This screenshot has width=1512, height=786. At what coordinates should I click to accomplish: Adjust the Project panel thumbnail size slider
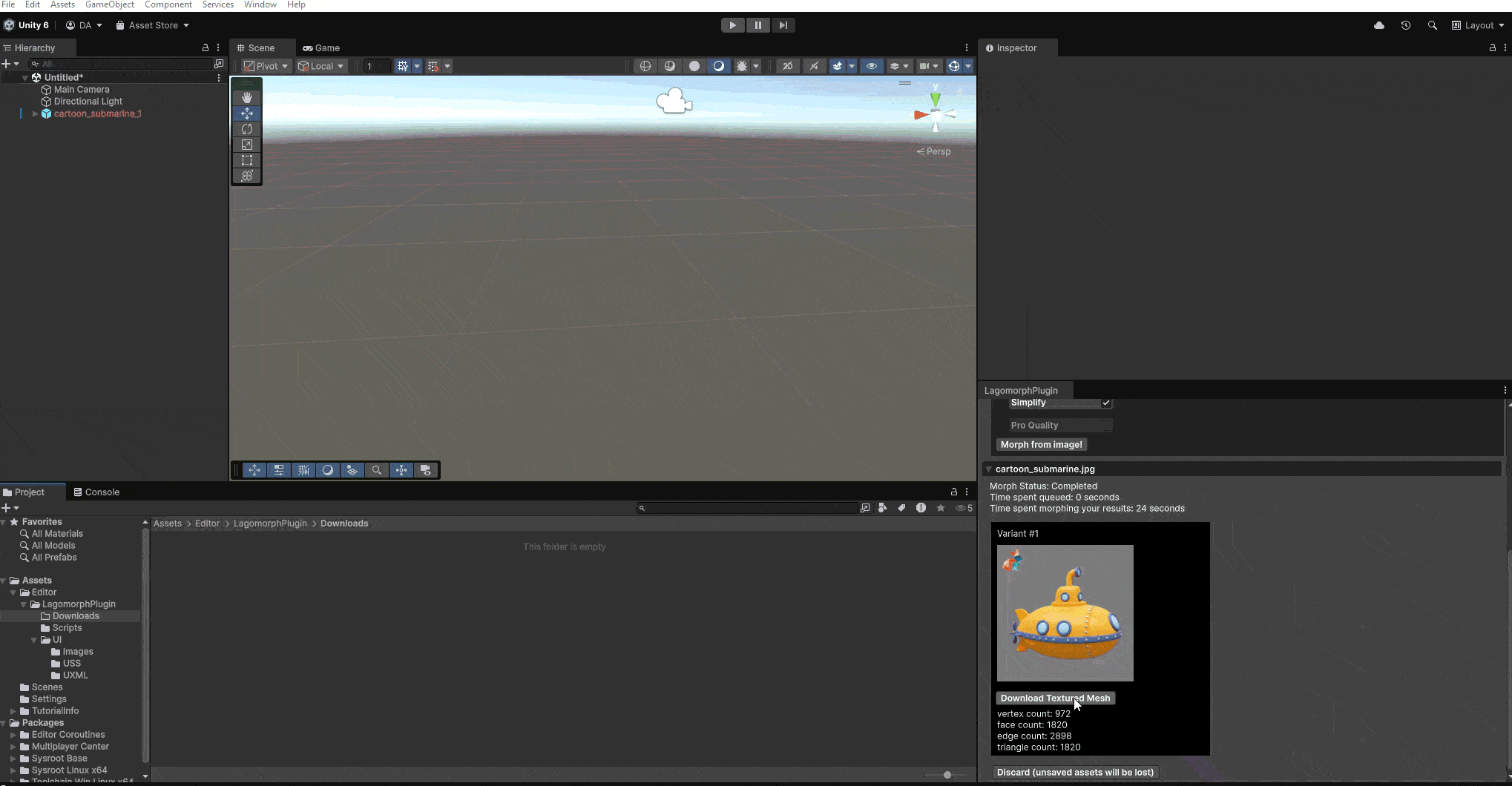pos(947,775)
